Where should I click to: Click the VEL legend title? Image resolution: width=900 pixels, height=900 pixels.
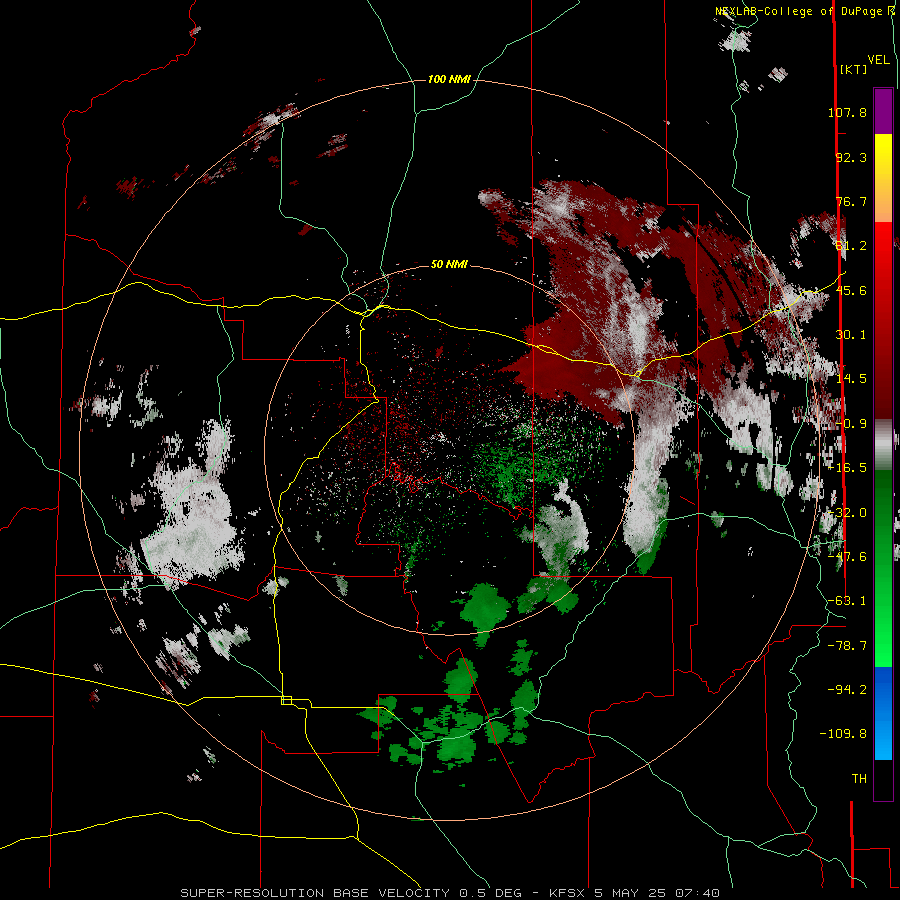click(x=878, y=60)
